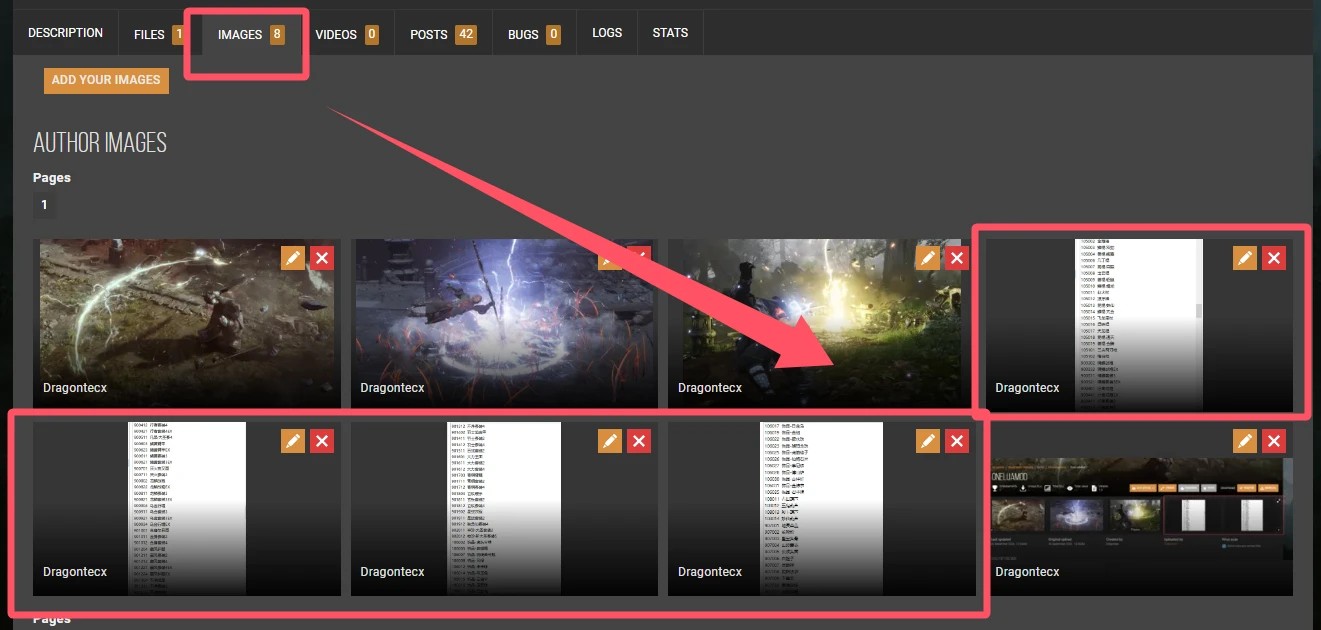Delete third image in second row

(957, 441)
